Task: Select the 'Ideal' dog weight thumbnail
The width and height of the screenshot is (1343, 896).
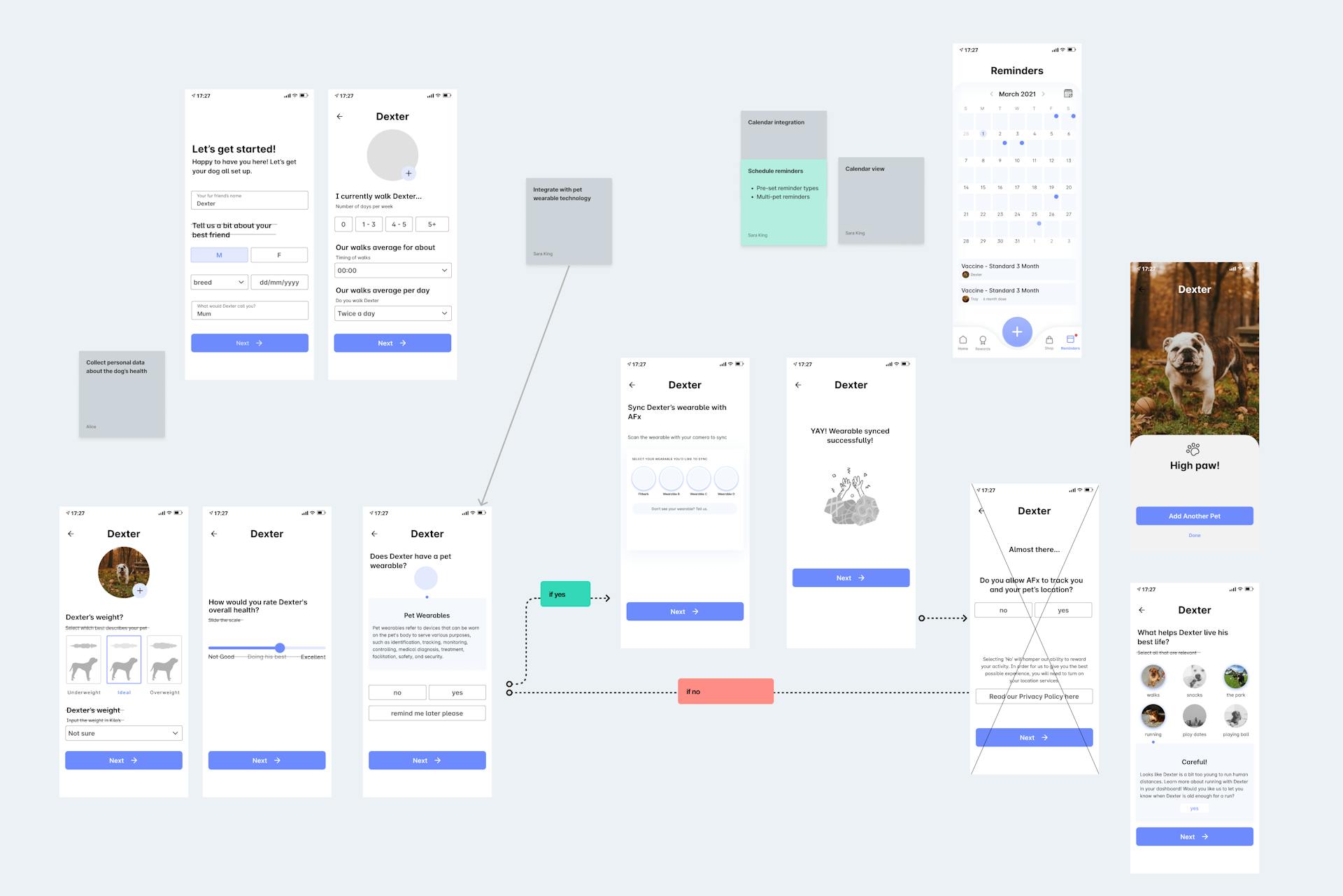Action: pyautogui.click(x=124, y=660)
